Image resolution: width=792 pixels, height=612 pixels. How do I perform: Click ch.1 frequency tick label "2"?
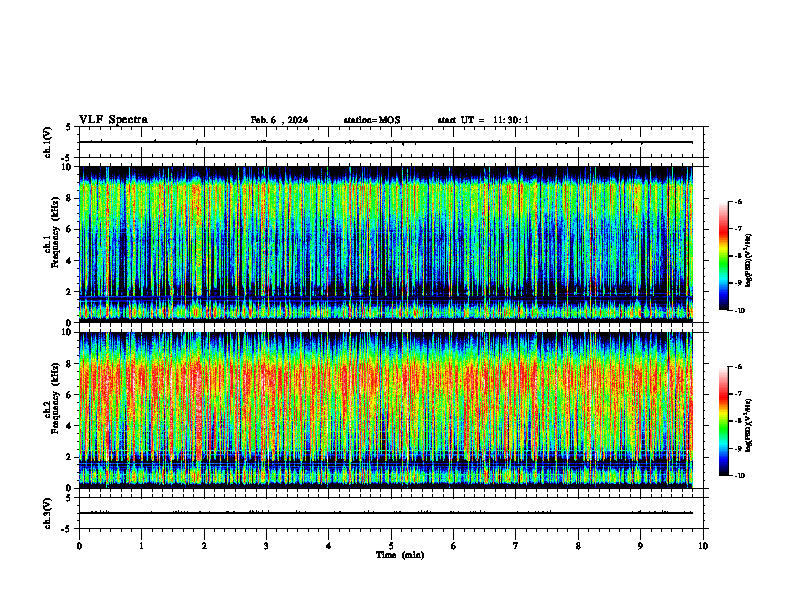(70, 292)
